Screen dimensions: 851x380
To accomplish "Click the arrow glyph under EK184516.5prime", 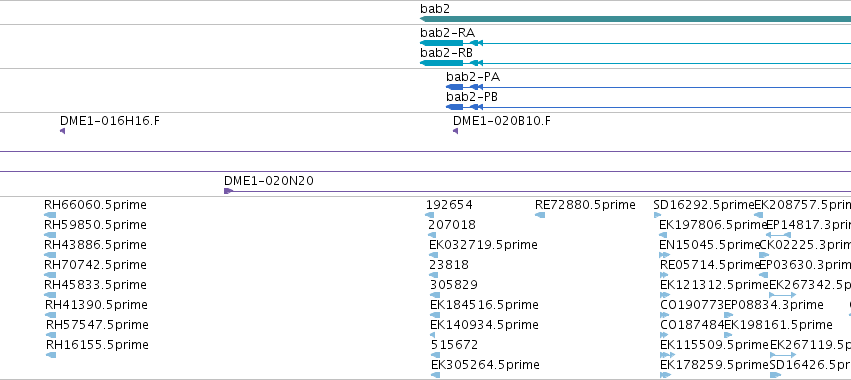I will [435, 315].
